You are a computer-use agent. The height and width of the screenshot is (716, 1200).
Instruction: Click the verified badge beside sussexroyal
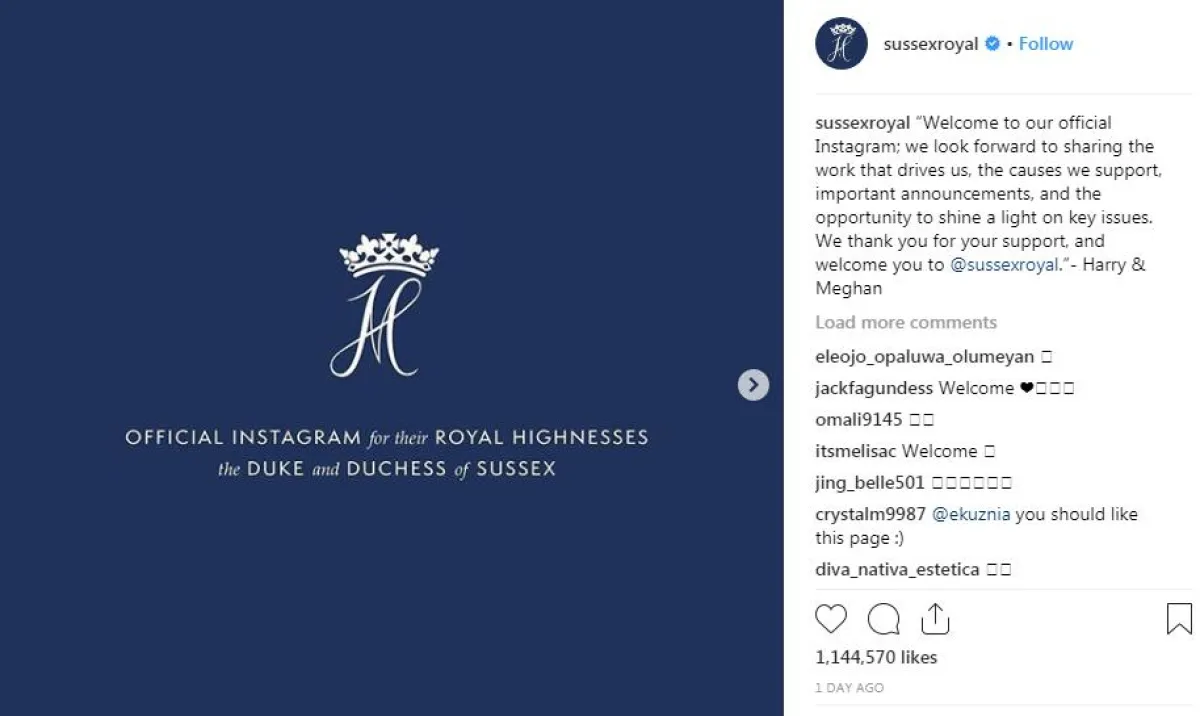[x=993, y=44]
